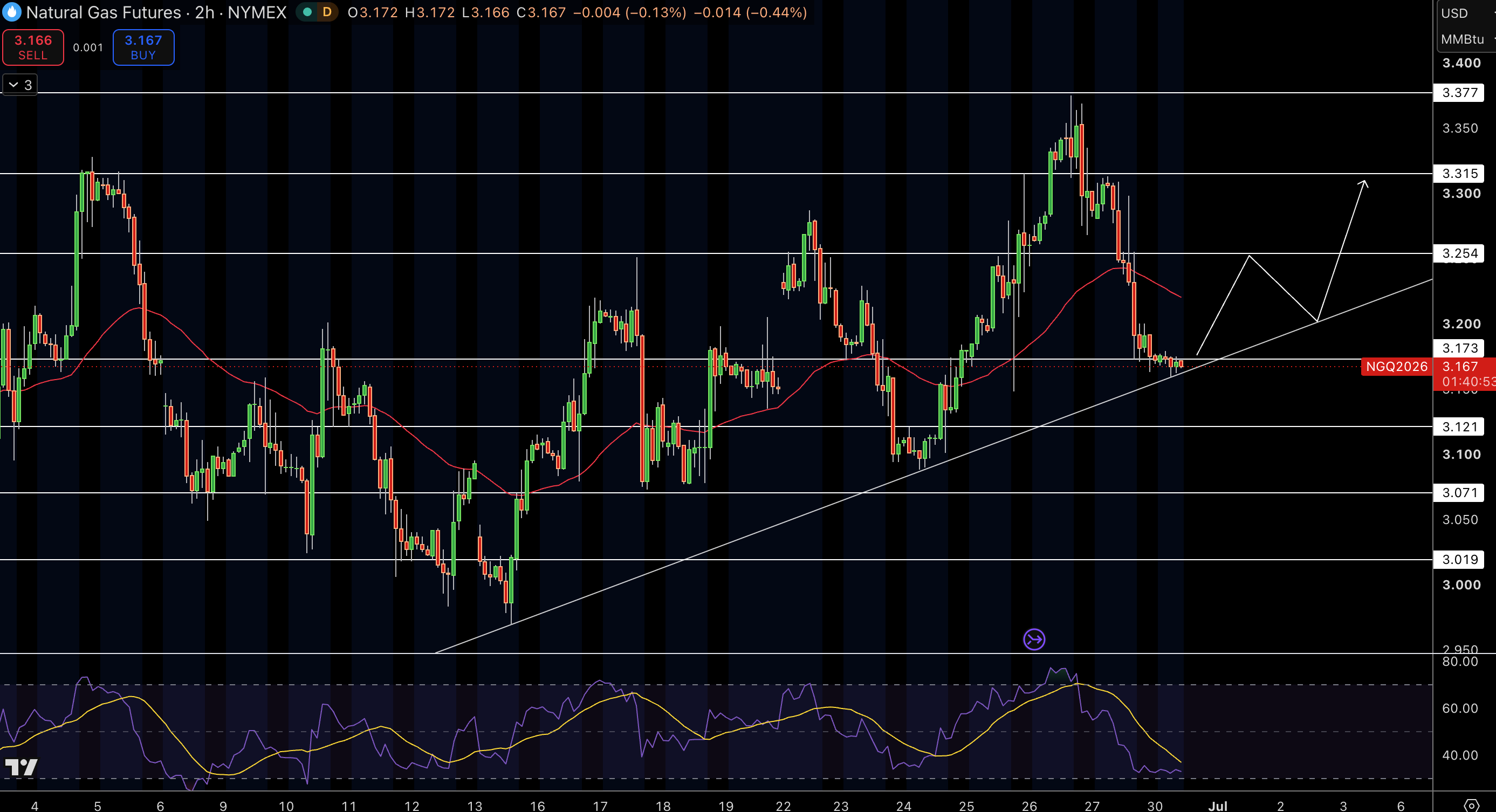Open the MMBtu unit selector
Image resolution: width=1496 pixels, height=812 pixels.
[x=1463, y=39]
